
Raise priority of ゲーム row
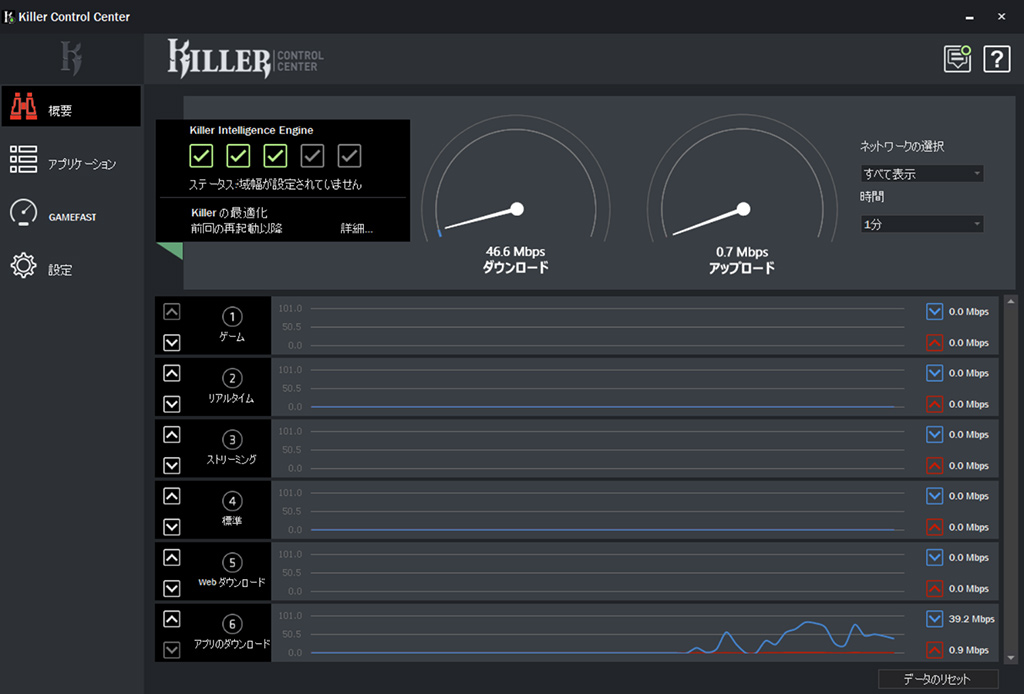(x=172, y=312)
